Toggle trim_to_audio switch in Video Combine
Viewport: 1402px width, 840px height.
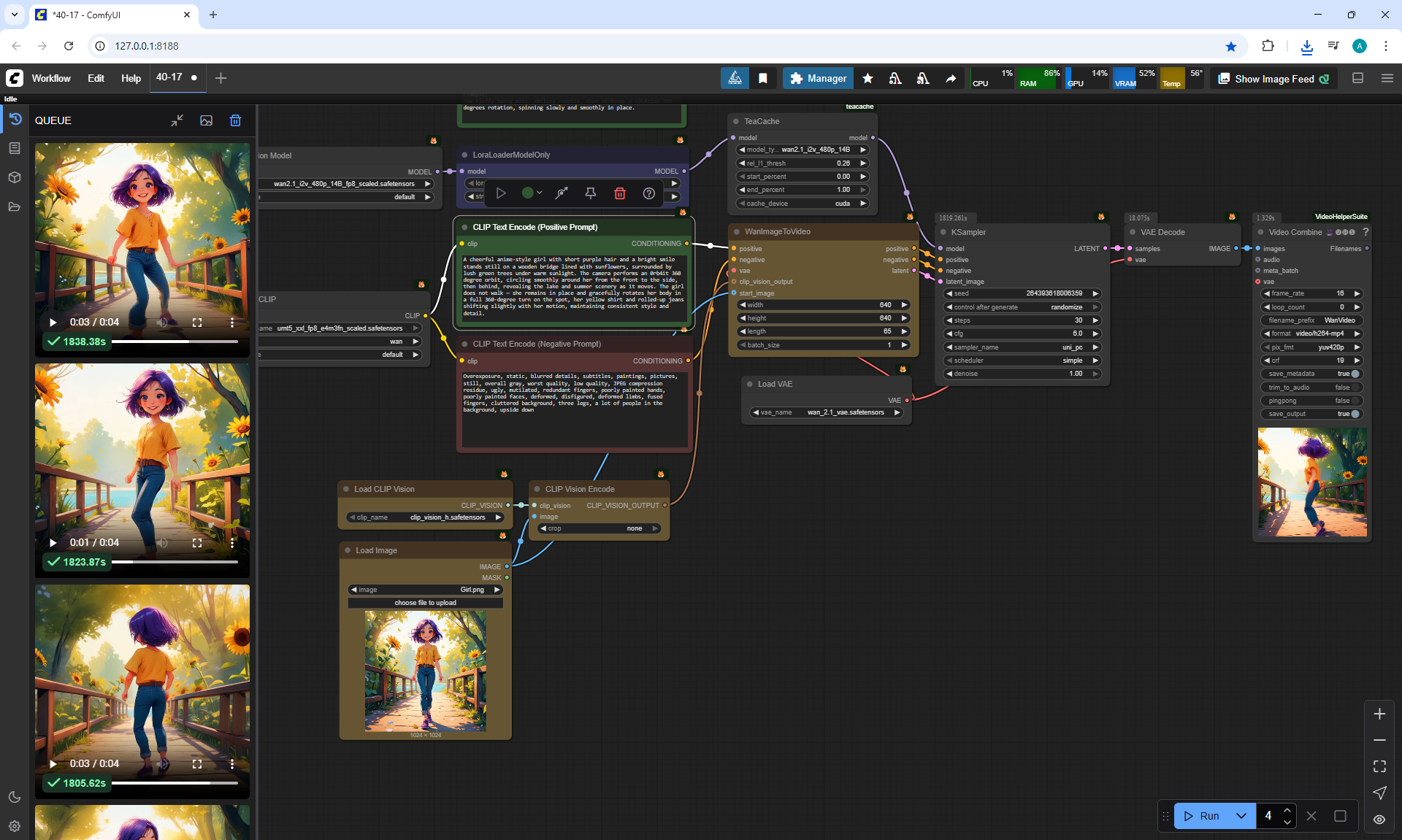(x=1355, y=388)
